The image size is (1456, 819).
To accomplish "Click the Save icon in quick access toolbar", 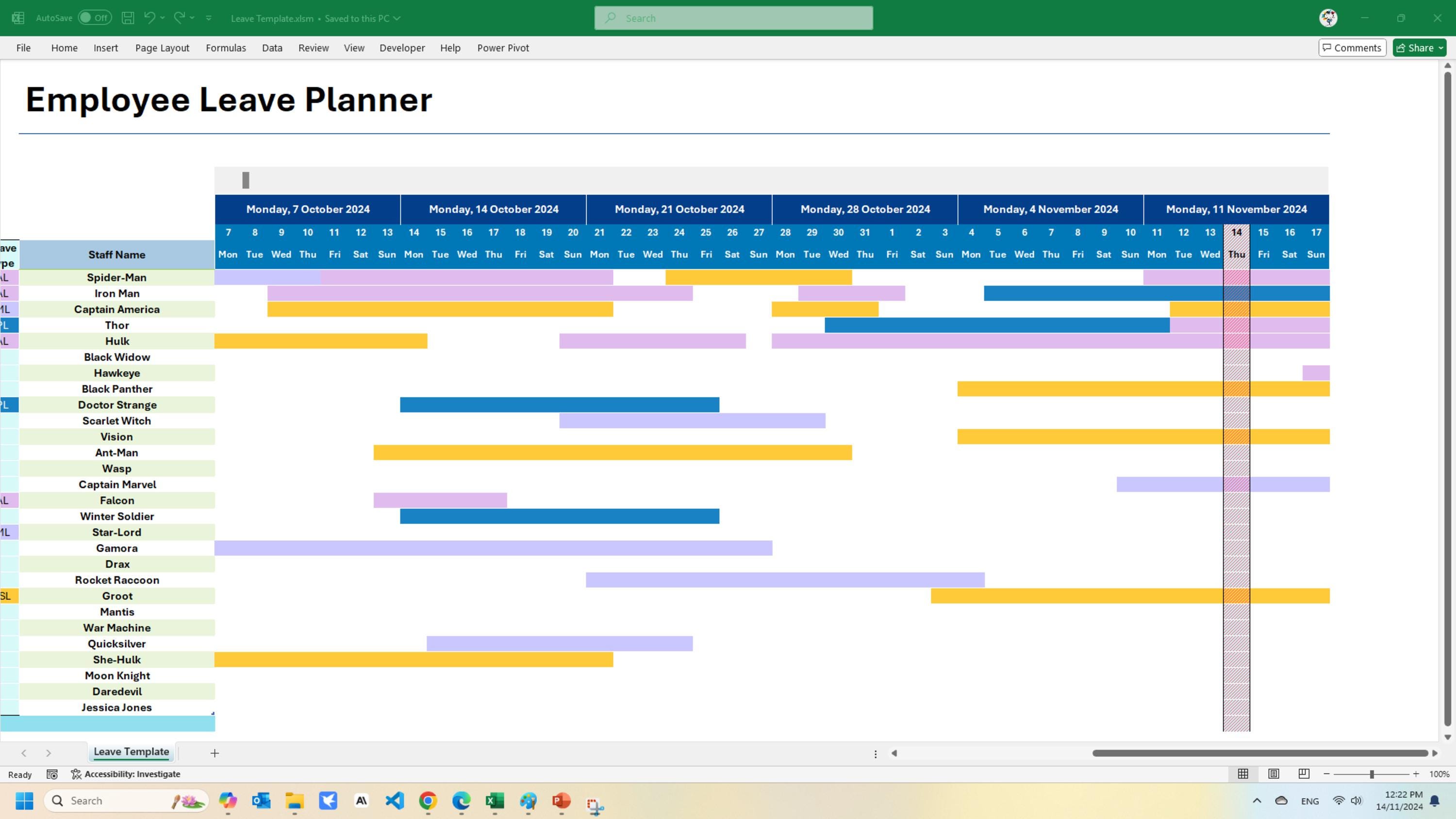I will tap(128, 17).
